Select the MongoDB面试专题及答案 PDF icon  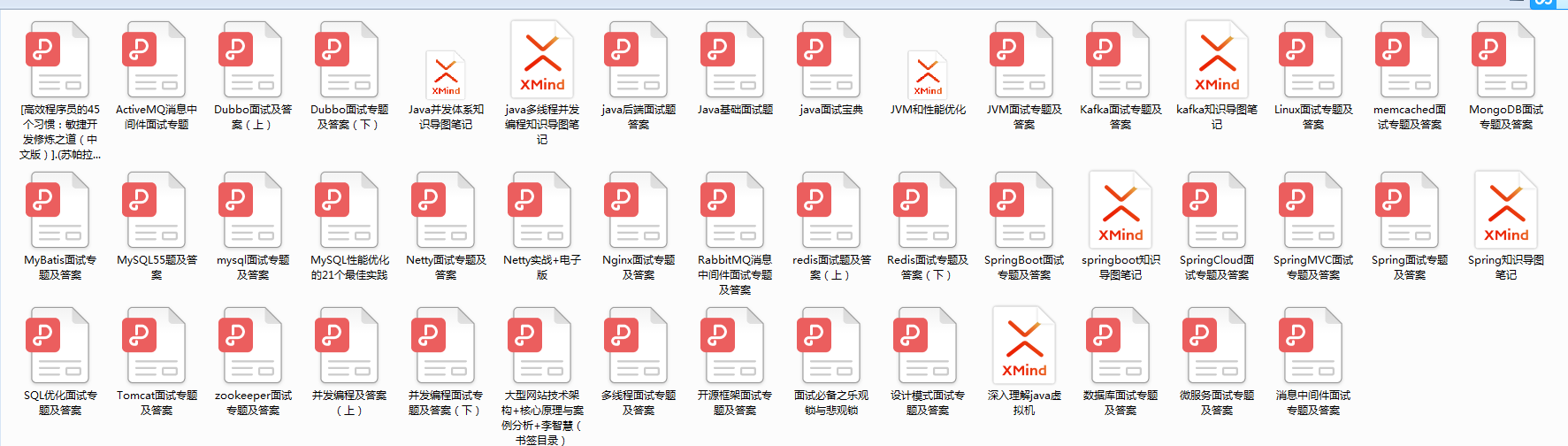[x=1504, y=59]
